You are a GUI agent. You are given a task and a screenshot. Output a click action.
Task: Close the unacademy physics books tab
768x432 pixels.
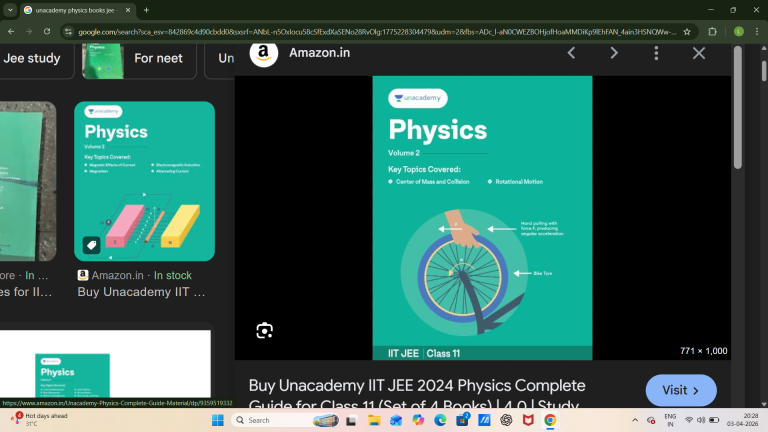click(128, 10)
